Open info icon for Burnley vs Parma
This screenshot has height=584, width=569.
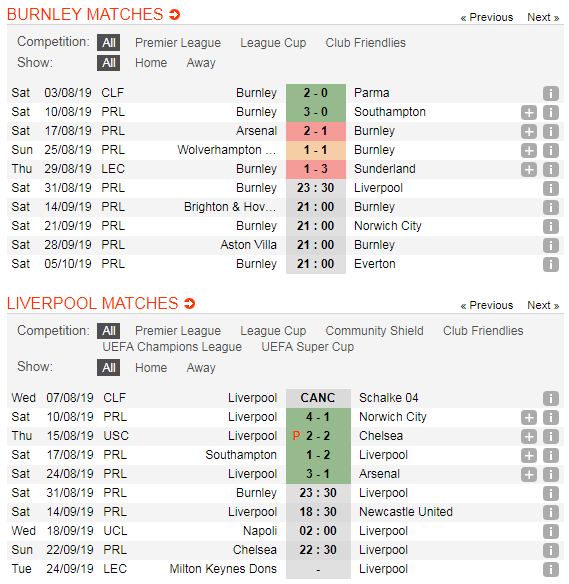click(x=550, y=93)
